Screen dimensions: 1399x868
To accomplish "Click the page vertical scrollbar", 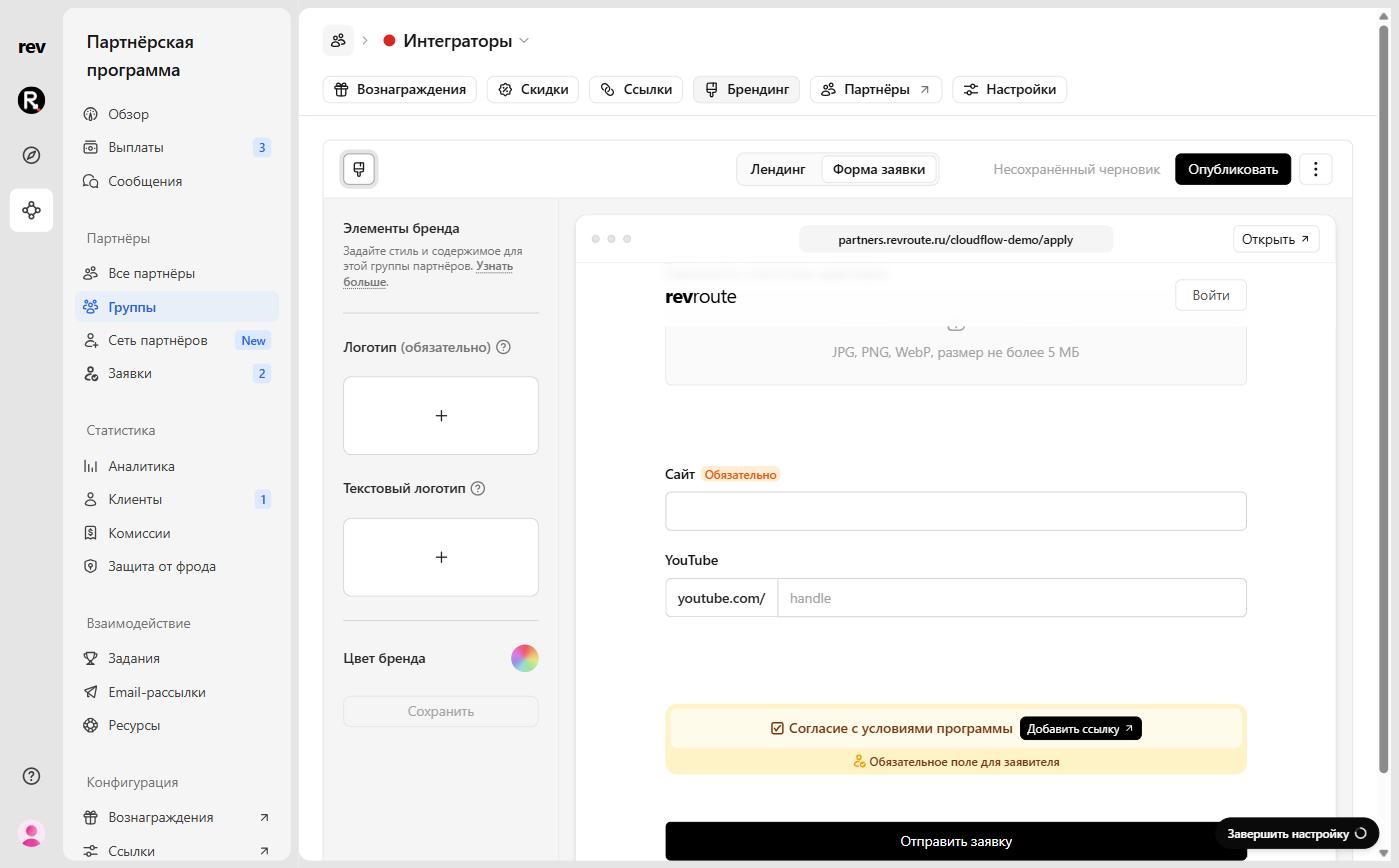I will 1384,400.
